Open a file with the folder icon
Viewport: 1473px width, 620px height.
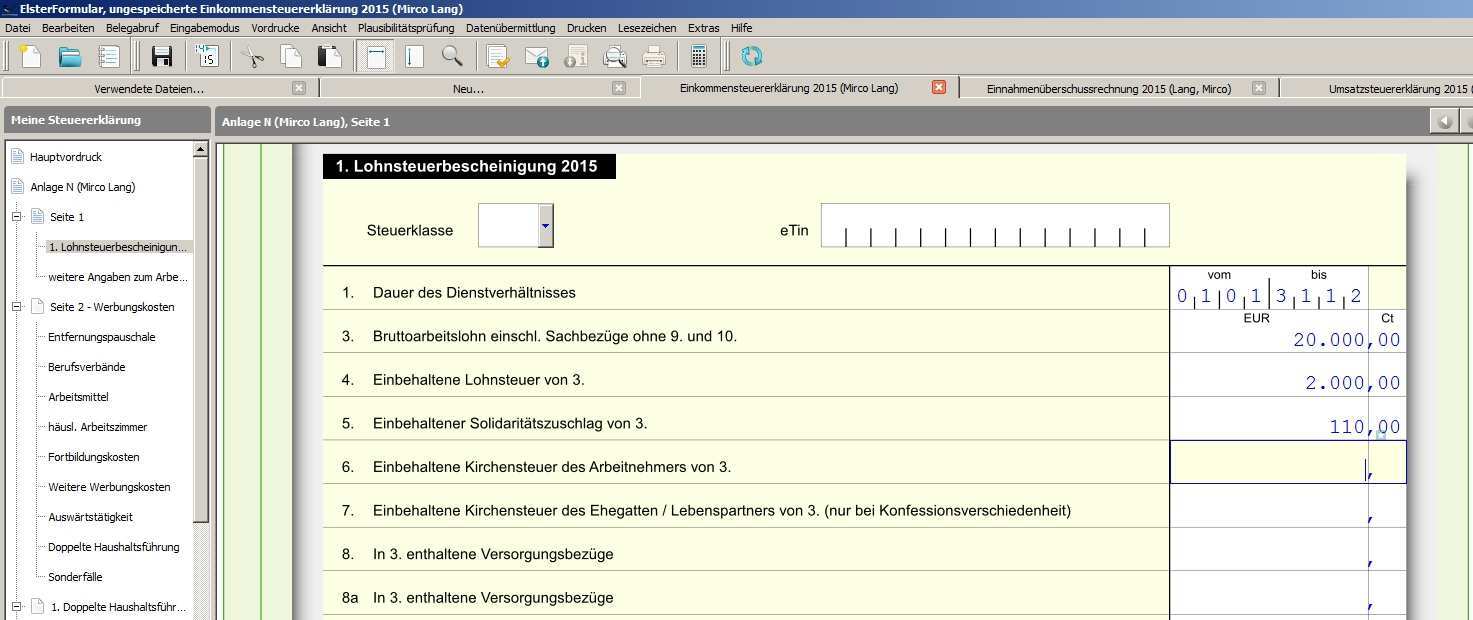69,56
